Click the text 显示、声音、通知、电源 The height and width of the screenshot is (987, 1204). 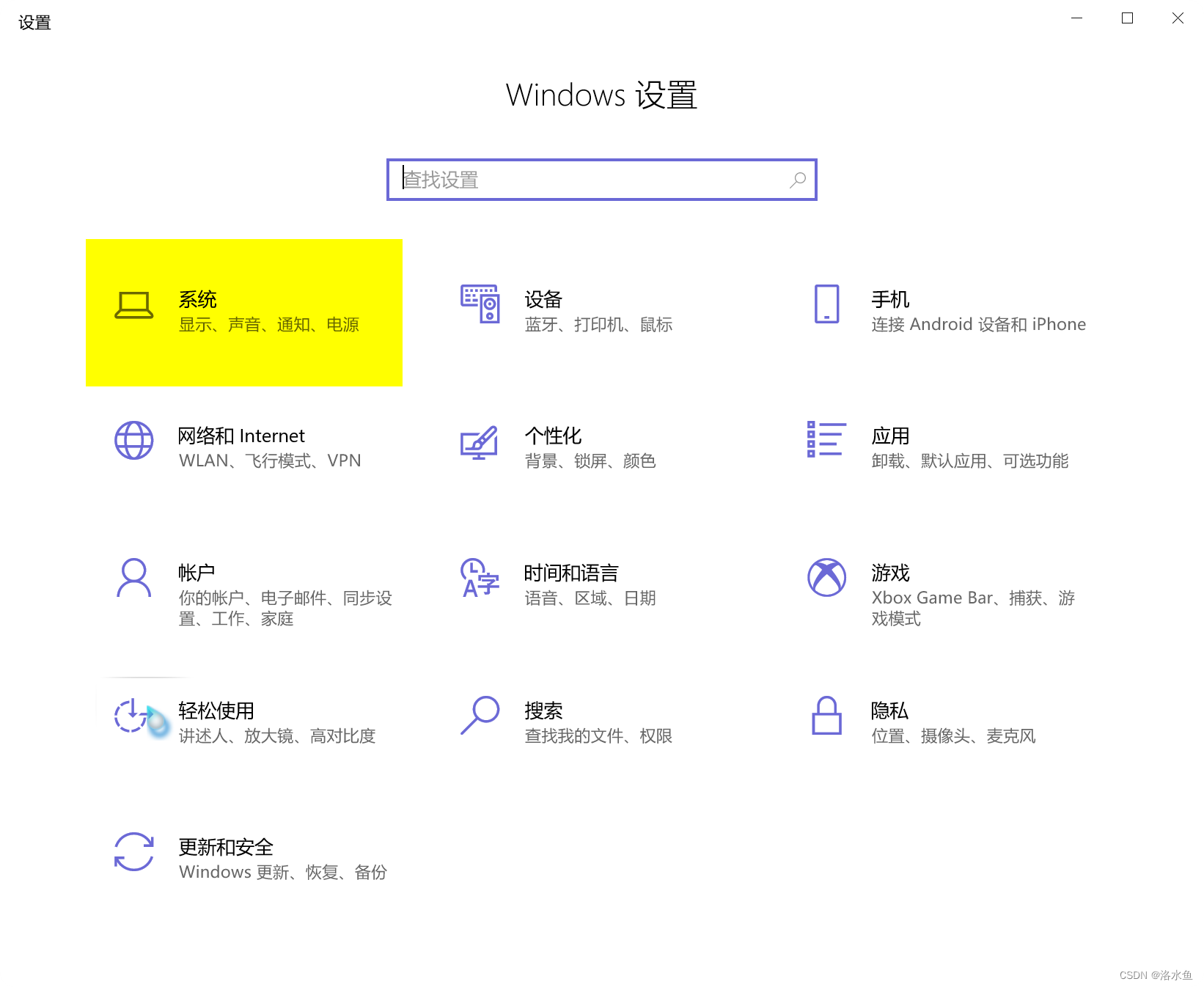click(x=269, y=325)
